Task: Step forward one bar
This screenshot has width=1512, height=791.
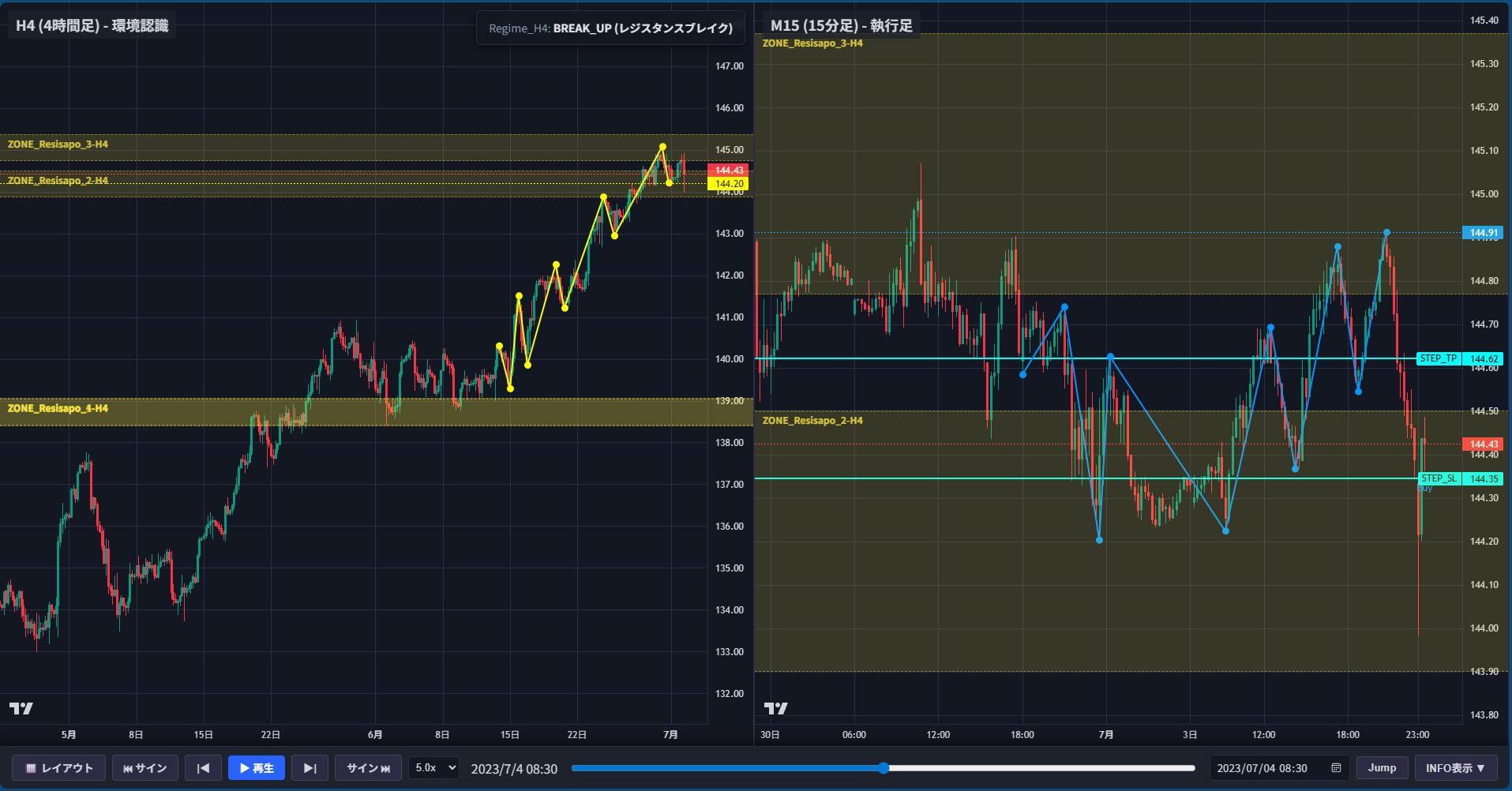Action: (310, 768)
